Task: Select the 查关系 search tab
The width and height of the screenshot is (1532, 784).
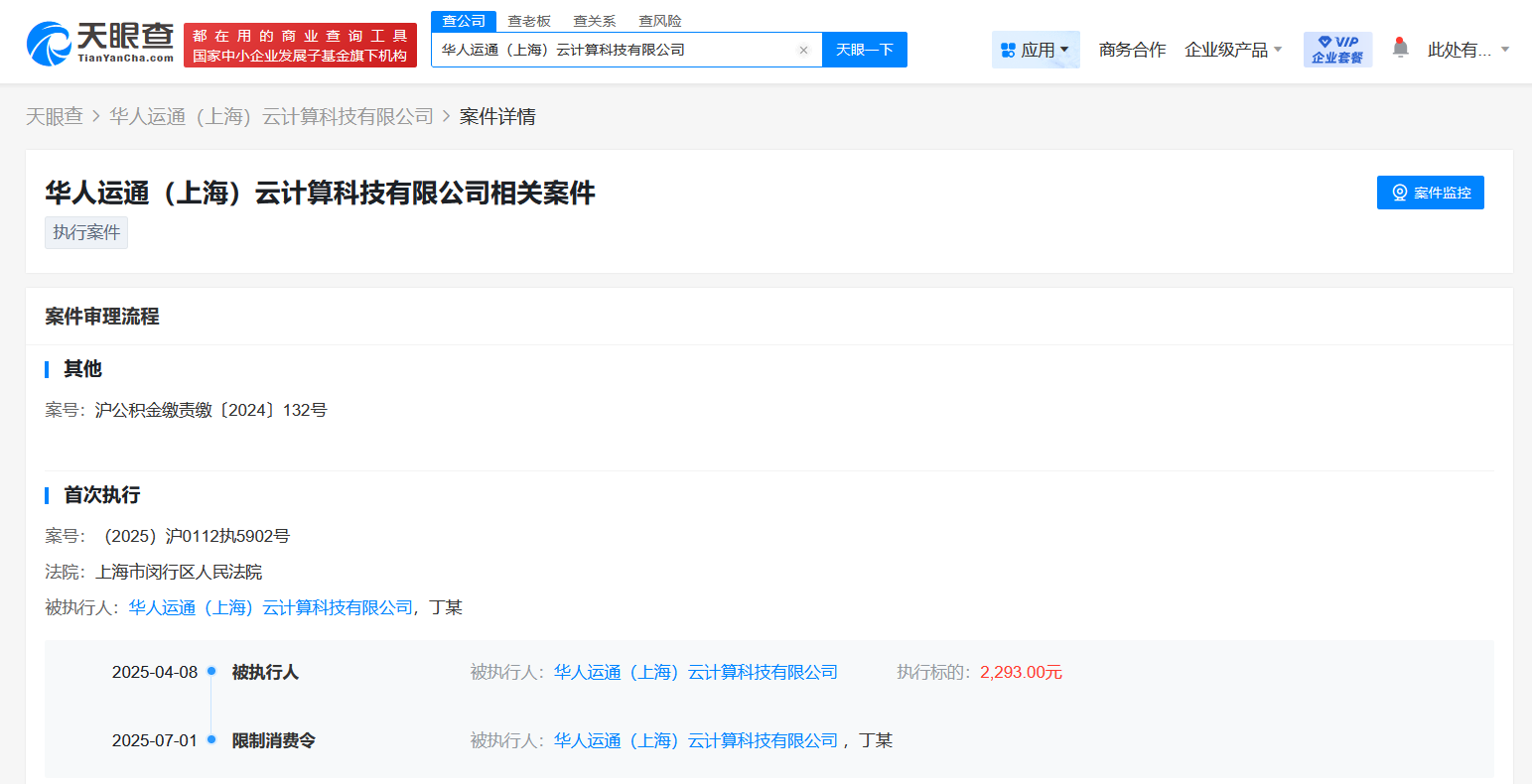Action: click(x=595, y=21)
